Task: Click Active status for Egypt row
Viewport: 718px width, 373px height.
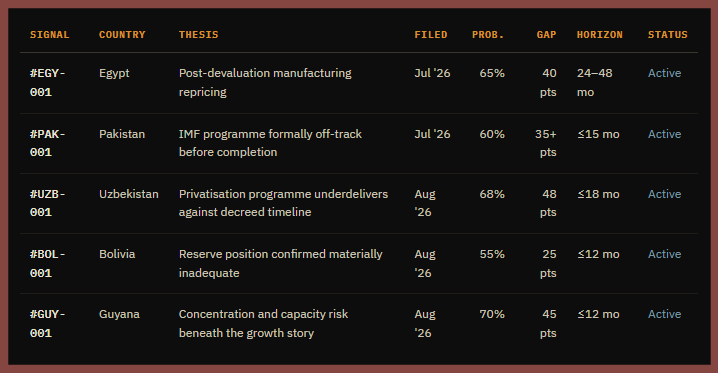Action: [664, 73]
